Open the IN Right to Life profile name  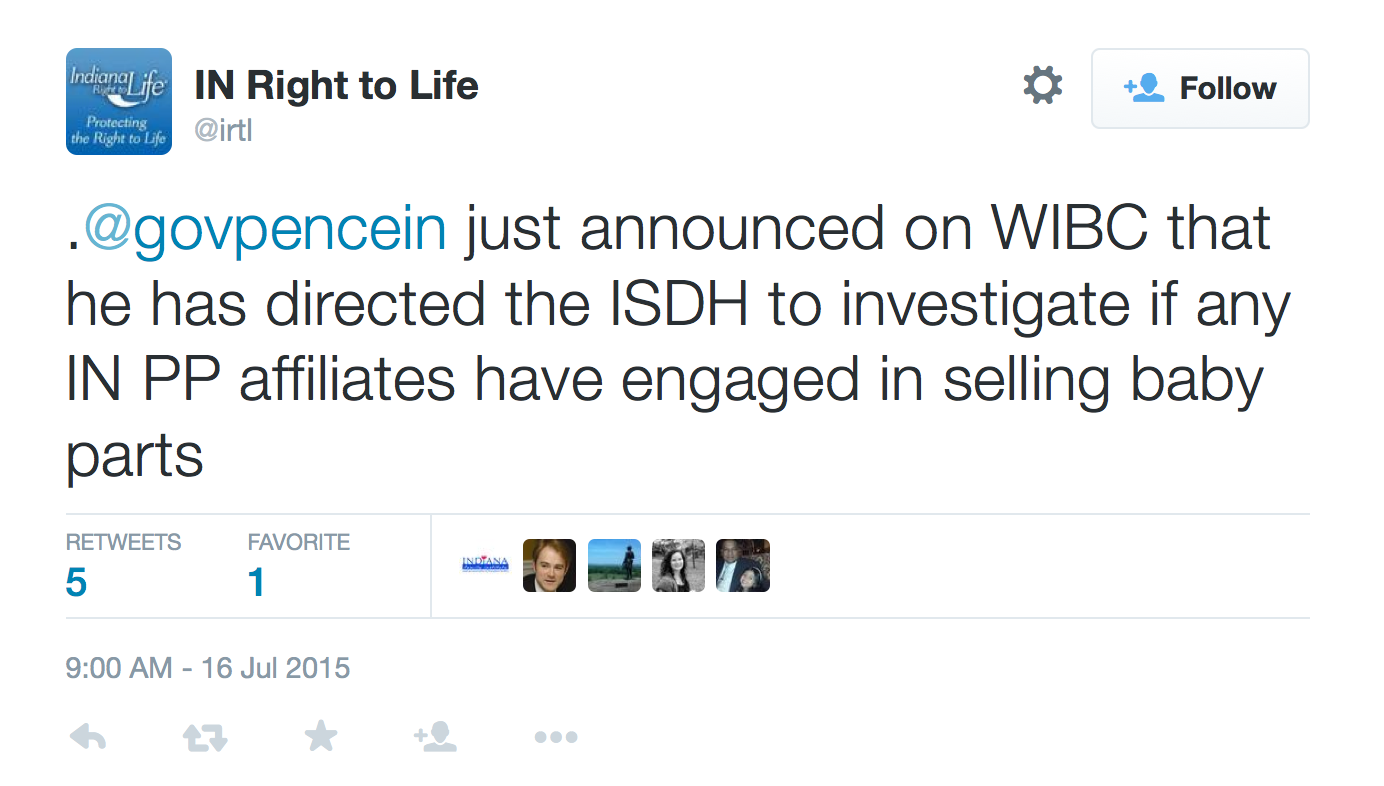point(336,86)
